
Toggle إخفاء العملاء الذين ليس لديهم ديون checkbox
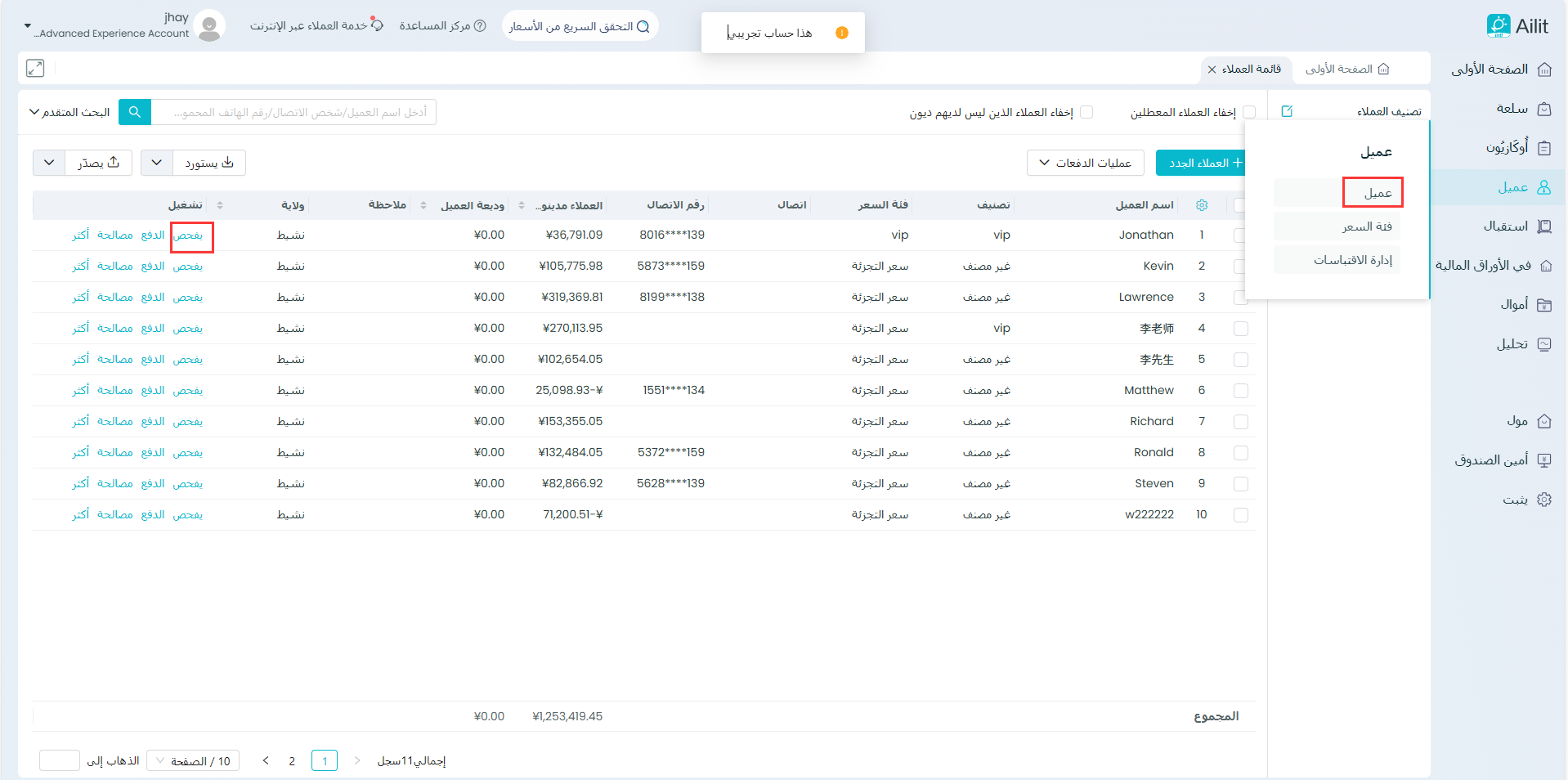coord(1086,112)
